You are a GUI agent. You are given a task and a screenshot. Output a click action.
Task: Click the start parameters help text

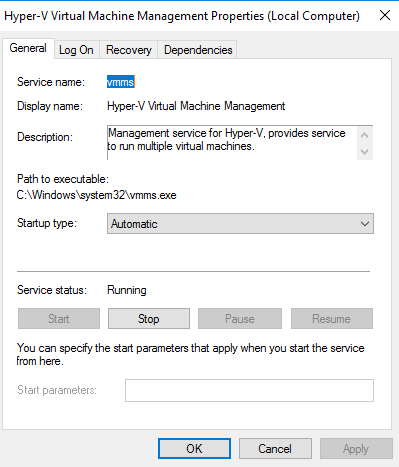tap(190, 354)
